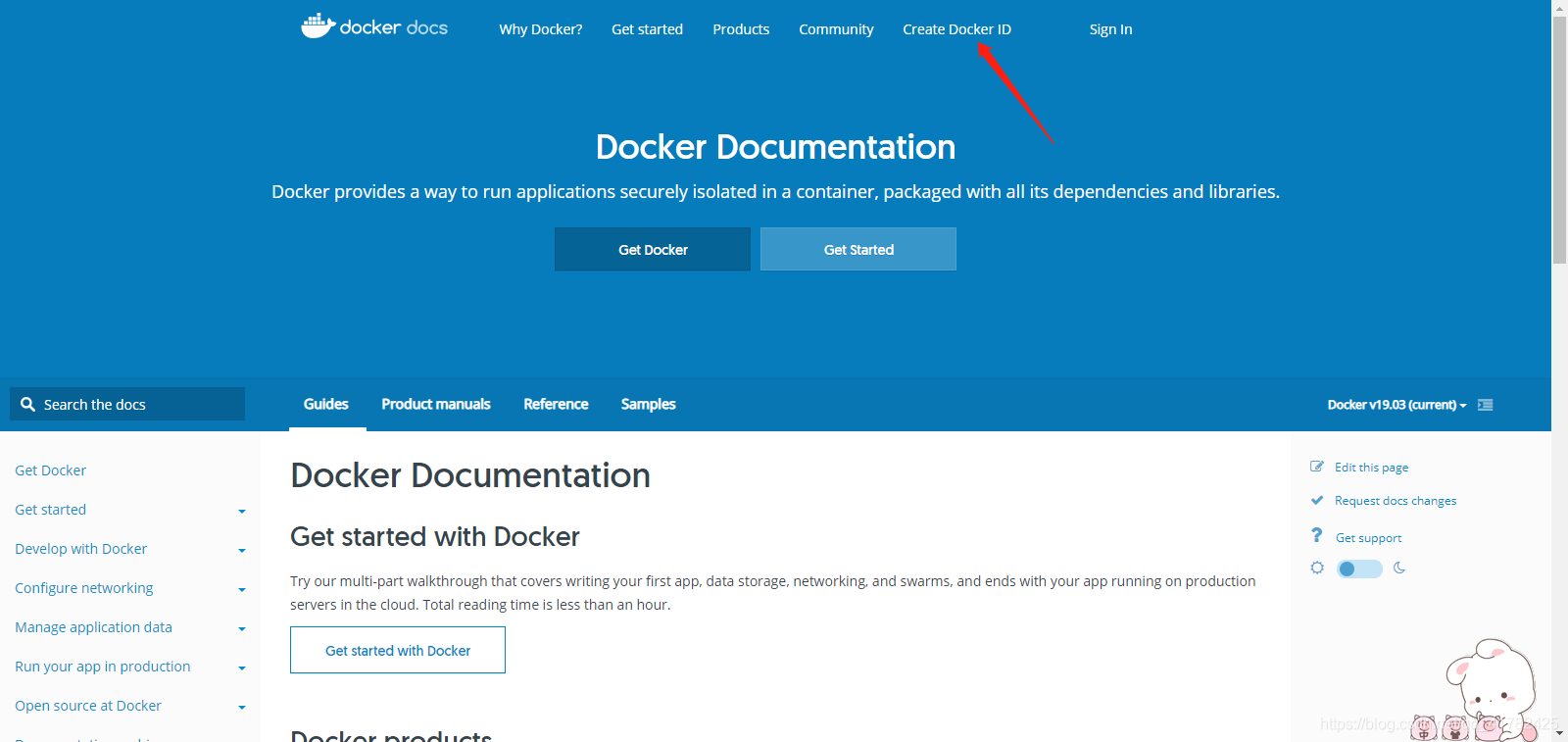Viewport: 1568px width, 742px height.
Task: Click the Get support link
Action: point(1368,538)
